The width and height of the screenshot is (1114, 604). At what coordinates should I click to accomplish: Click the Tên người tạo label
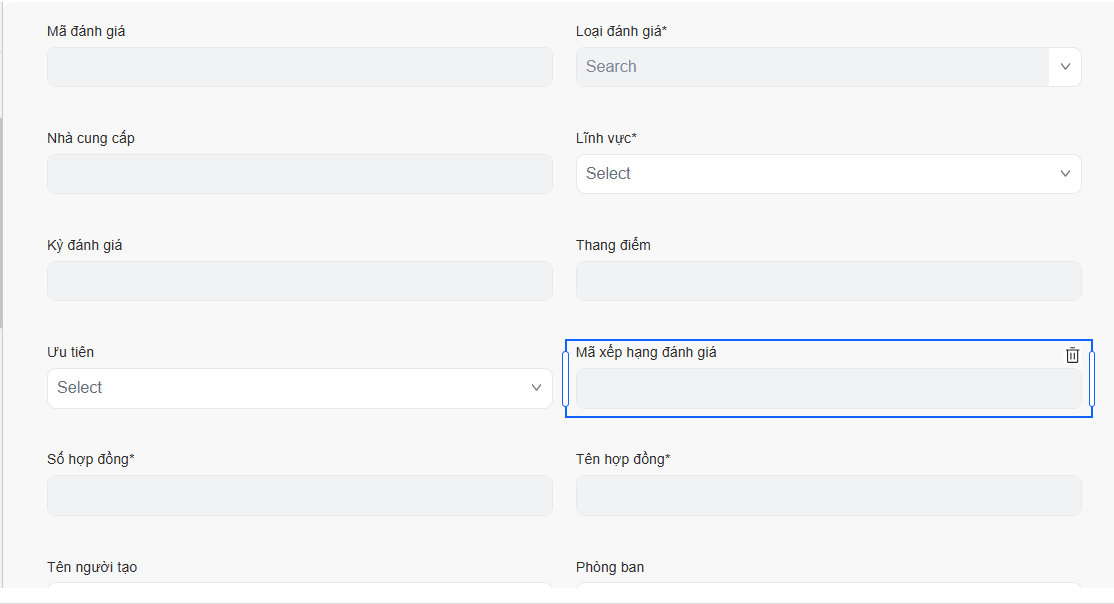tap(92, 567)
